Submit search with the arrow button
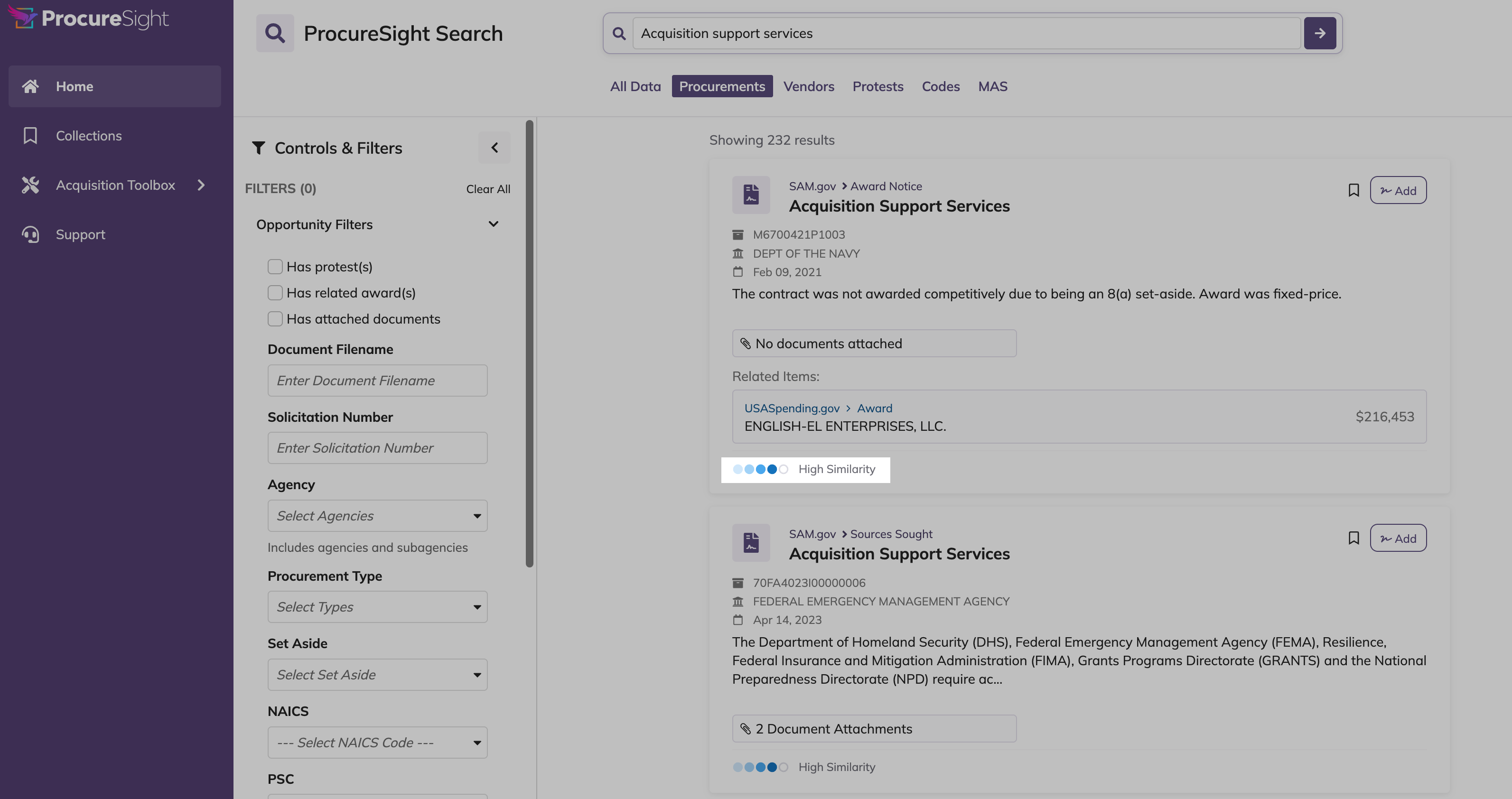 (x=1319, y=33)
